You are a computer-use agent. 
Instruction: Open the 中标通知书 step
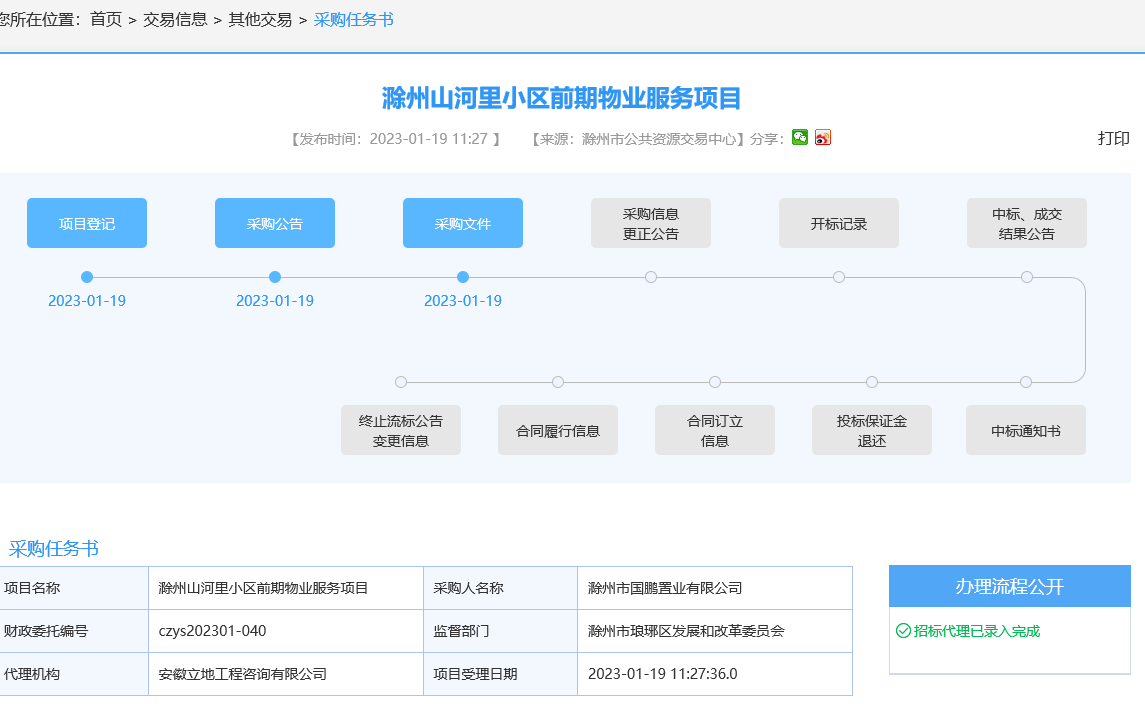coord(1026,430)
